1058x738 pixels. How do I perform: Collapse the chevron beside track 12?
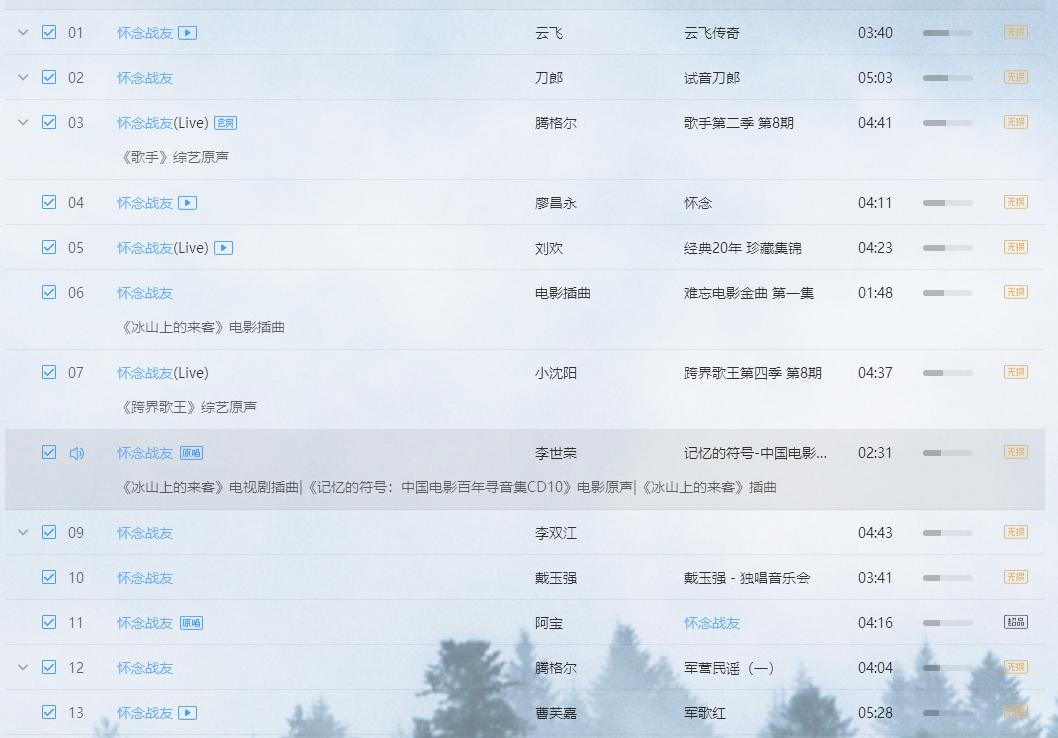click(x=23, y=668)
